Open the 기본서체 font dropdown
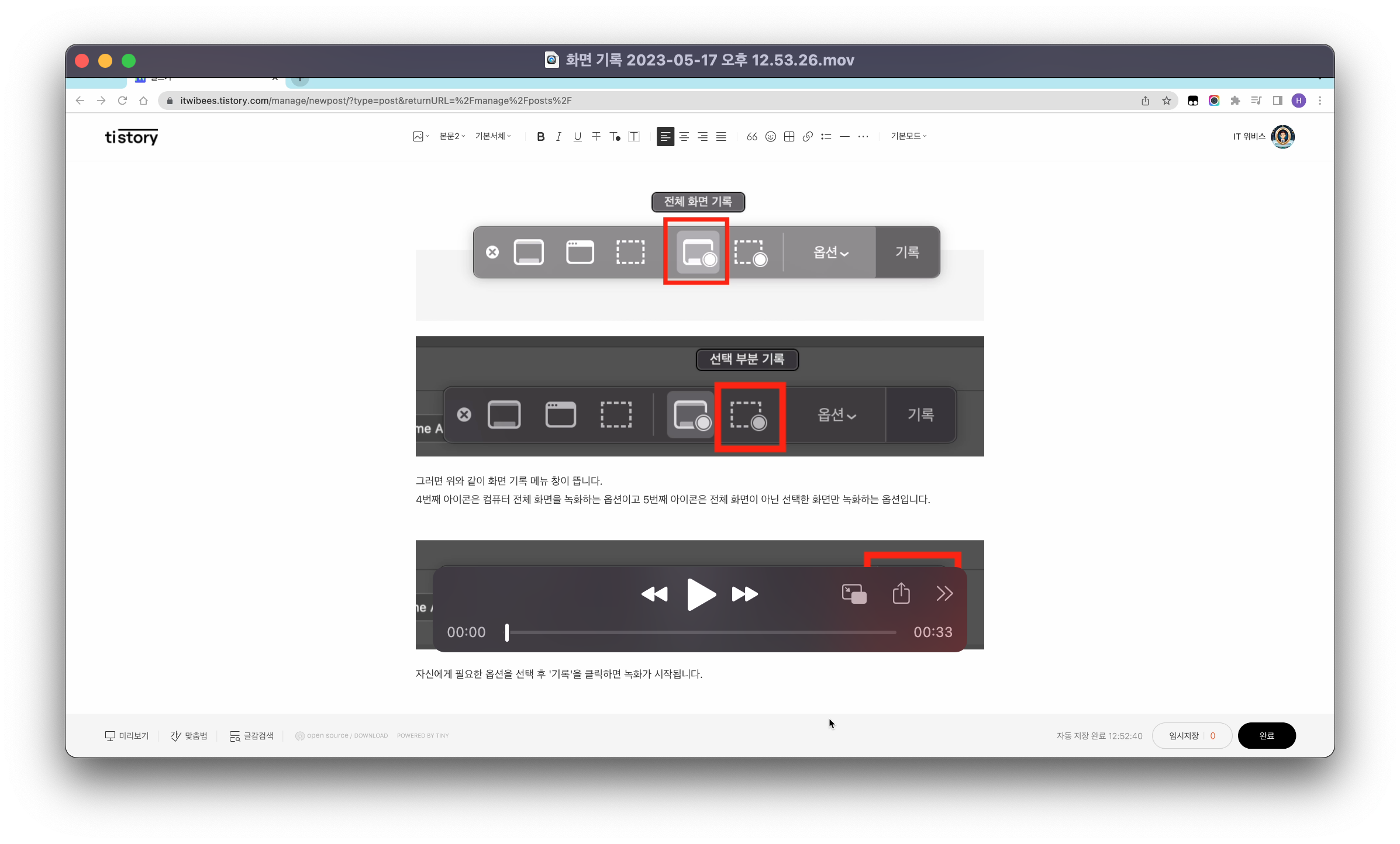Image resolution: width=1400 pixels, height=844 pixels. pyautogui.click(x=493, y=136)
